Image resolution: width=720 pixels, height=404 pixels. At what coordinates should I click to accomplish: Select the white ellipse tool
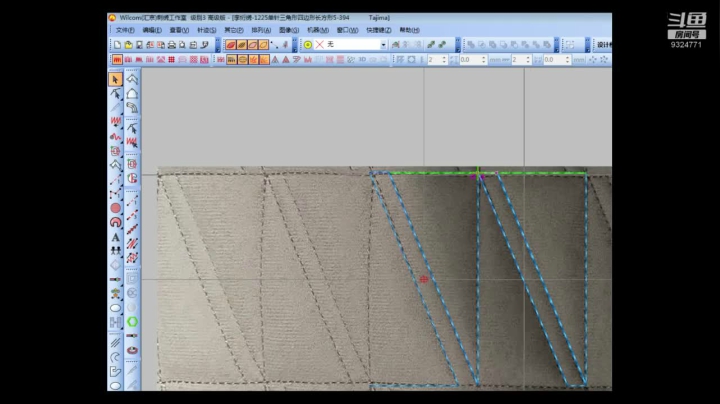[115, 308]
